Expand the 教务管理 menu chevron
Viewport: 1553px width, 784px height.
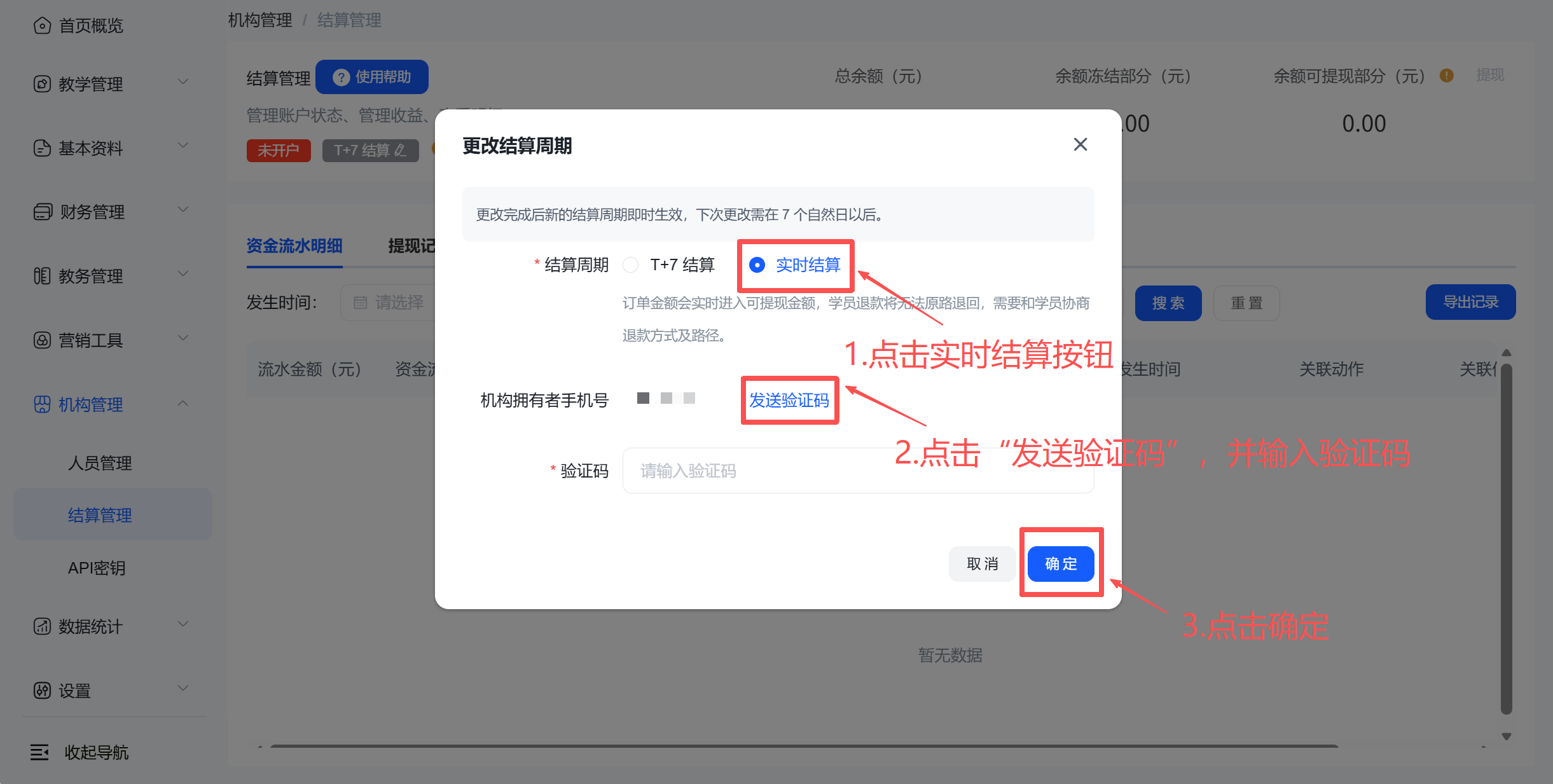(x=183, y=274)
